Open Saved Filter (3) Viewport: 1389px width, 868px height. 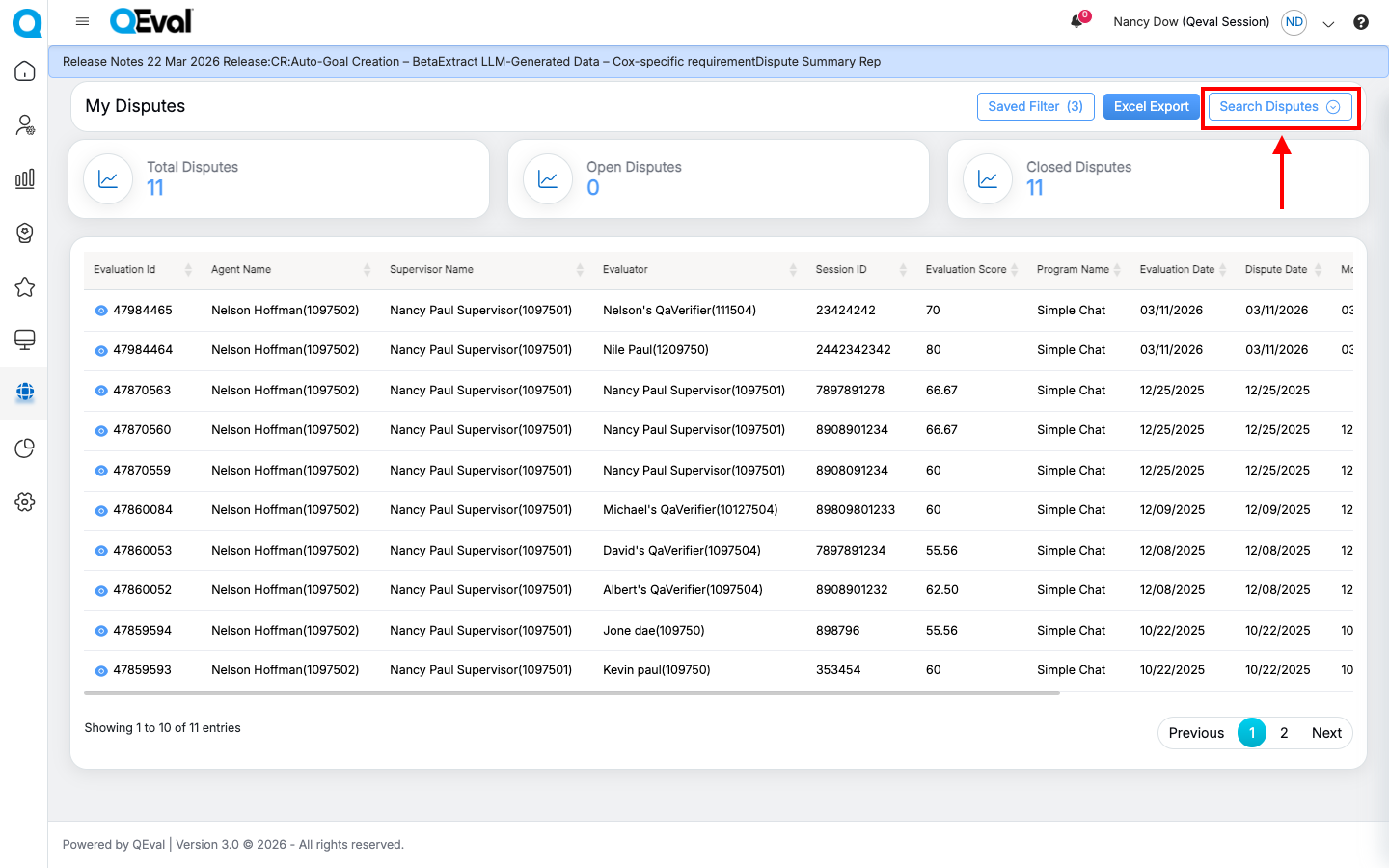[1035, 107]
